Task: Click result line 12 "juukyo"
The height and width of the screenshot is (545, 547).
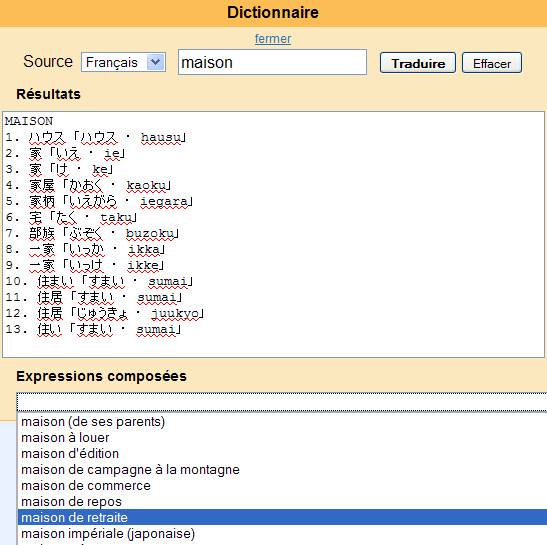Action: [105, 314]
